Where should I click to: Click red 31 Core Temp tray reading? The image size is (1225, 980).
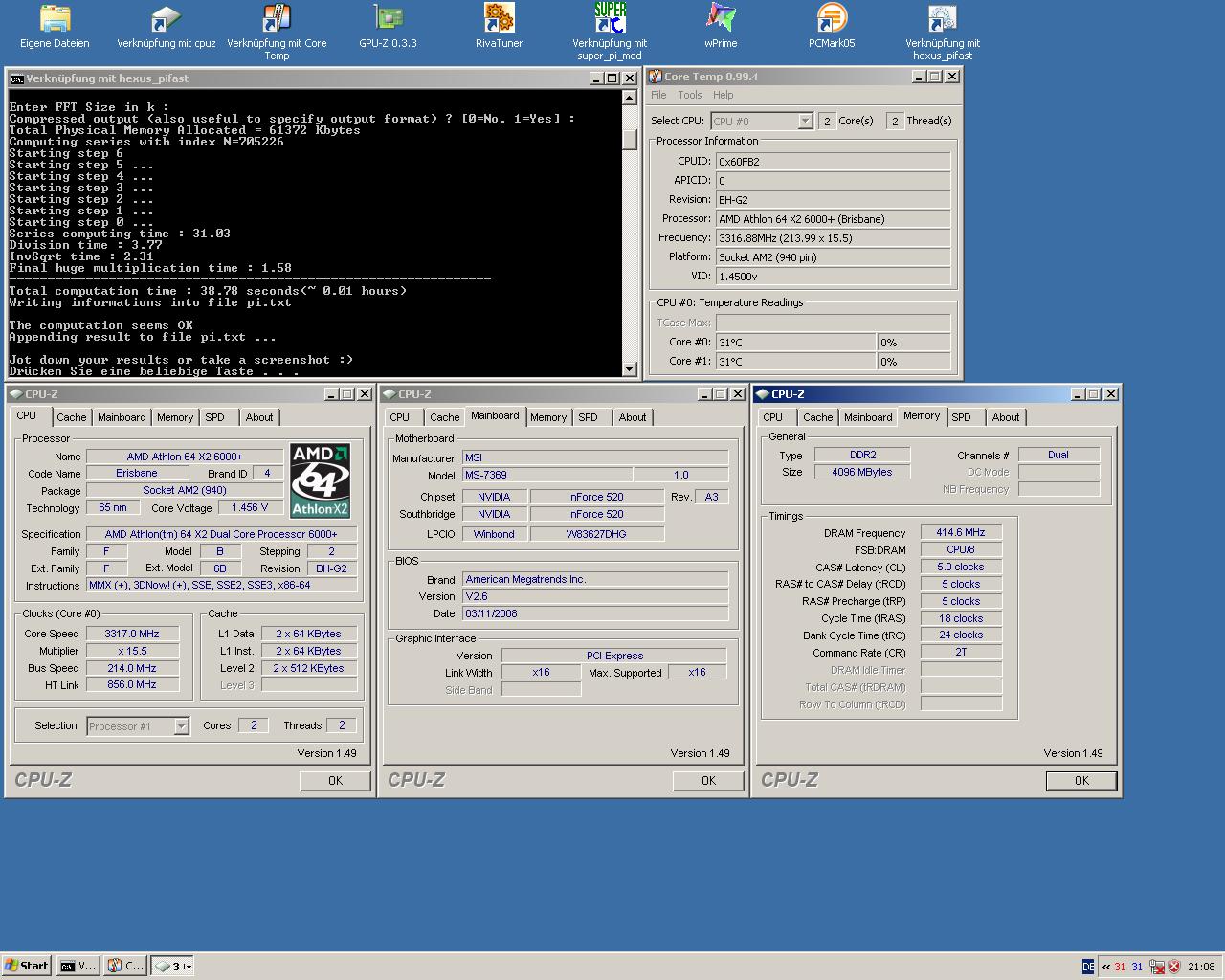[x=1120, y=967]
